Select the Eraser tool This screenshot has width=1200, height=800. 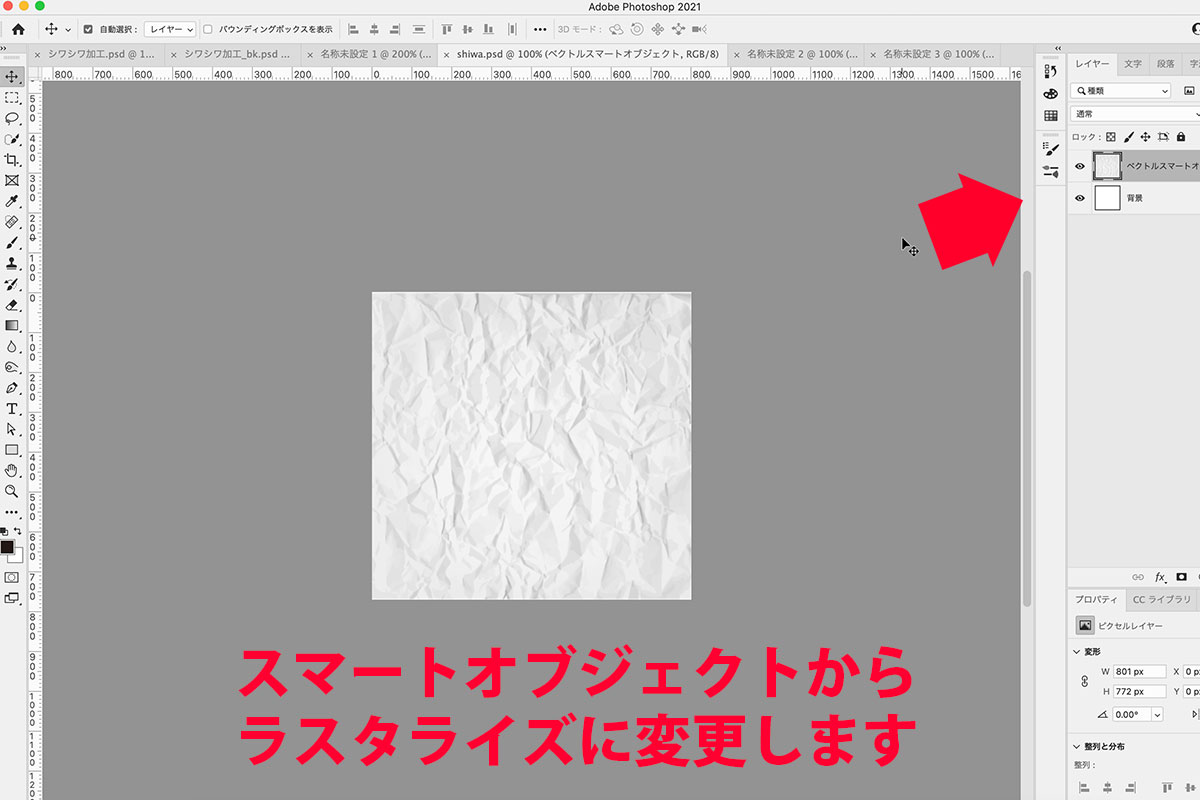(x=12, y=305)
